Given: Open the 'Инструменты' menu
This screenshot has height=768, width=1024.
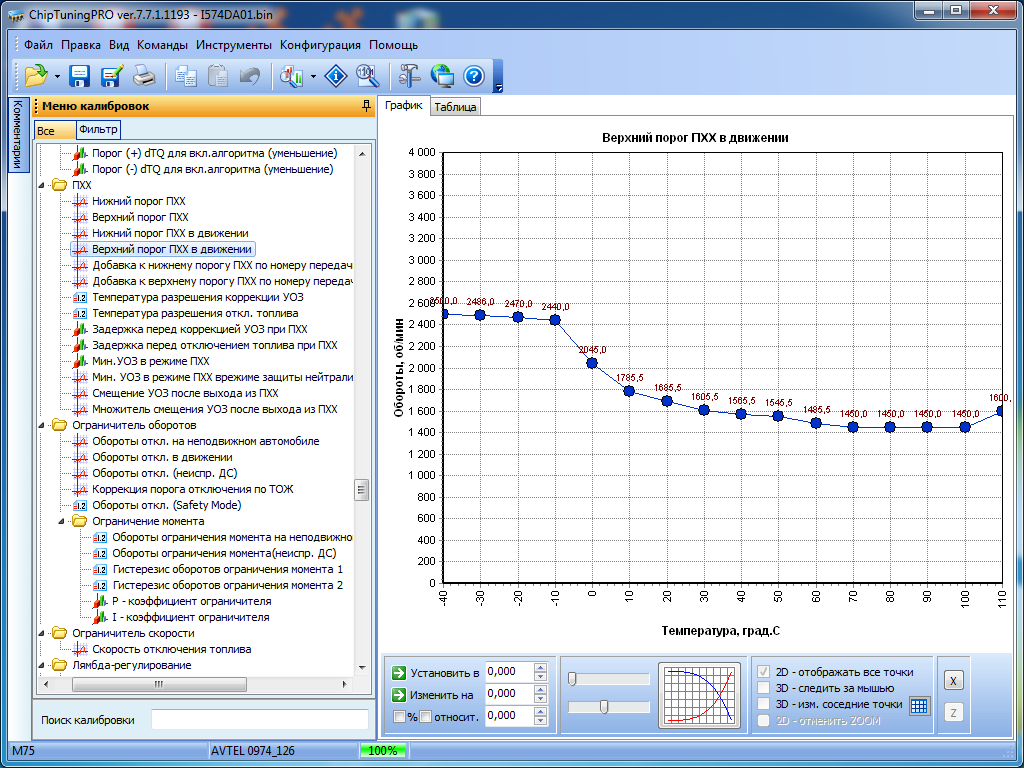Looking at the screenshot, I should click(233, 45).
